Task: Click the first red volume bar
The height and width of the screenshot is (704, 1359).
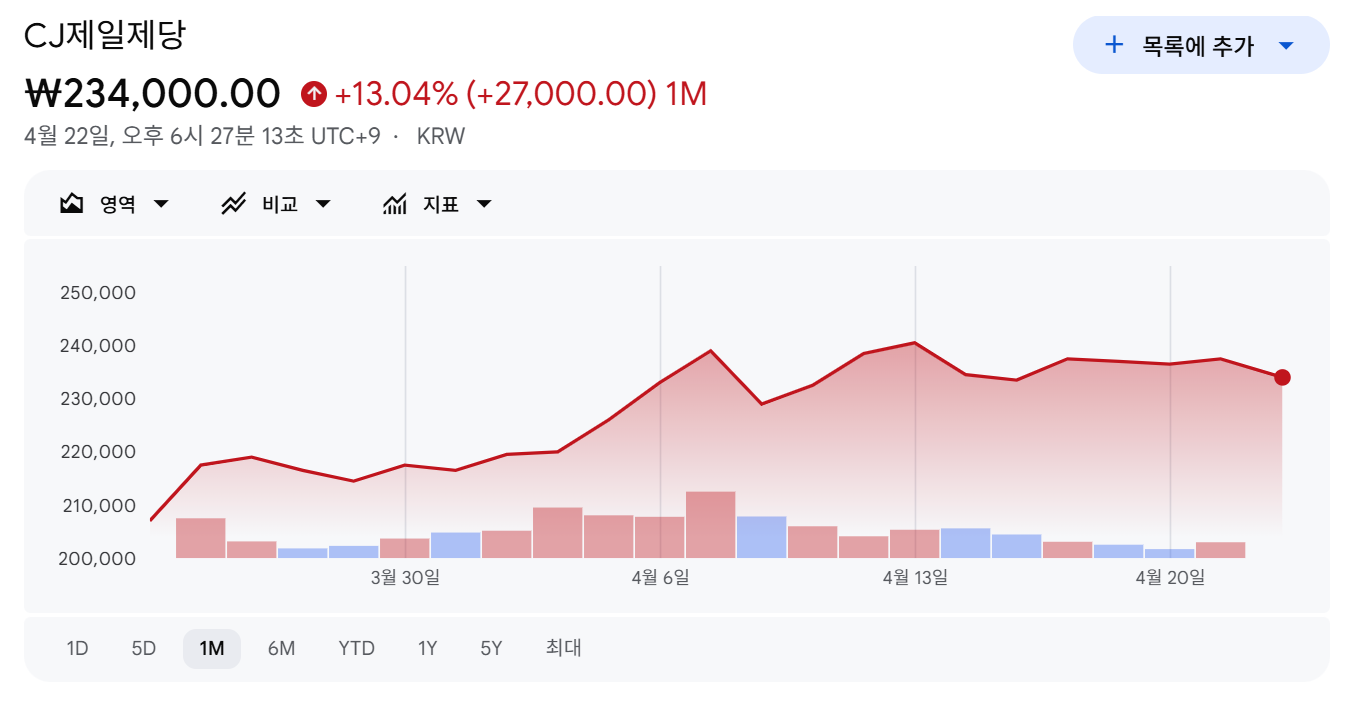Action: (x=201, y=538)
